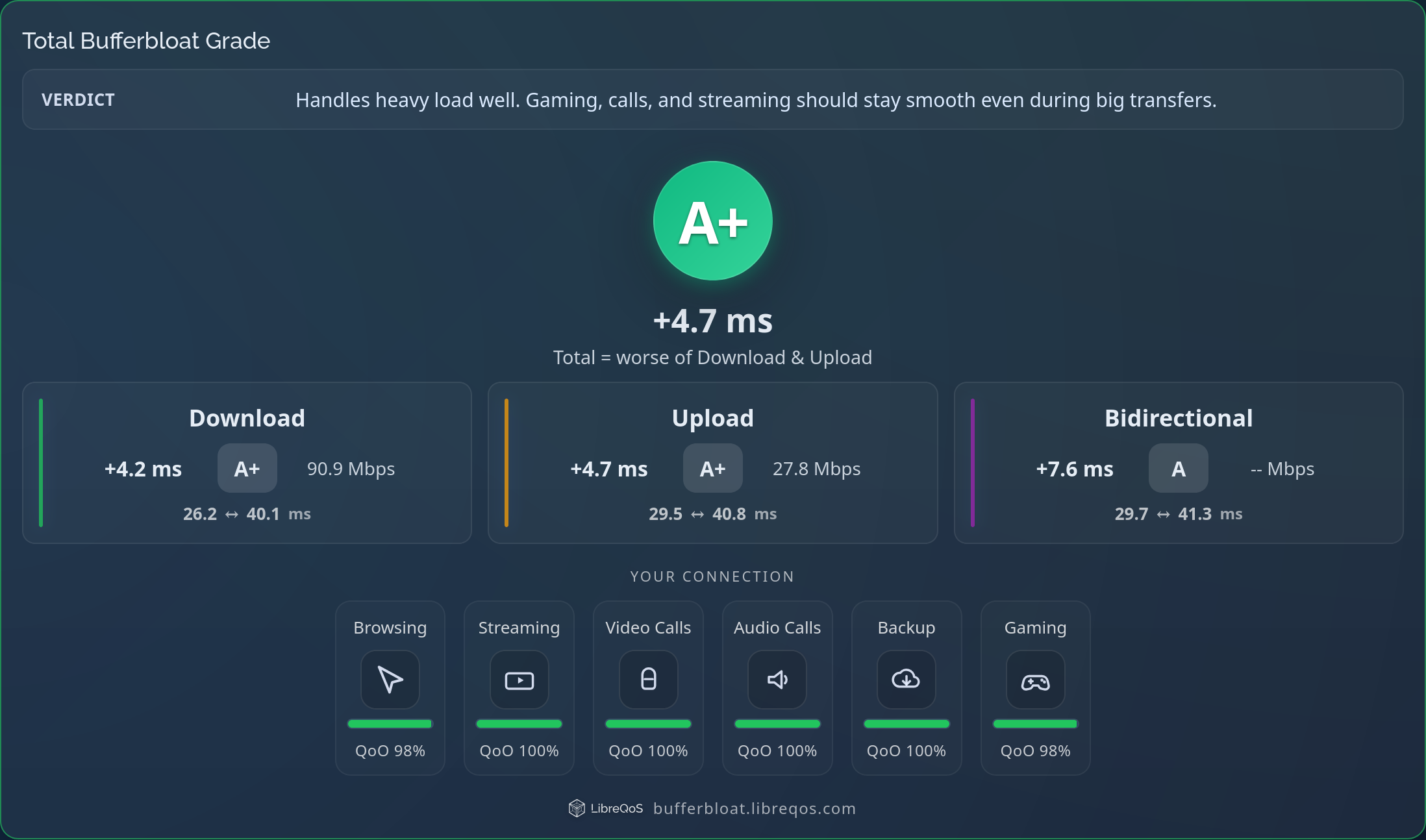Click the Bidirectional A grade badge
This screenshot has height=840, width=1426.
click(x=1178, y=468)
